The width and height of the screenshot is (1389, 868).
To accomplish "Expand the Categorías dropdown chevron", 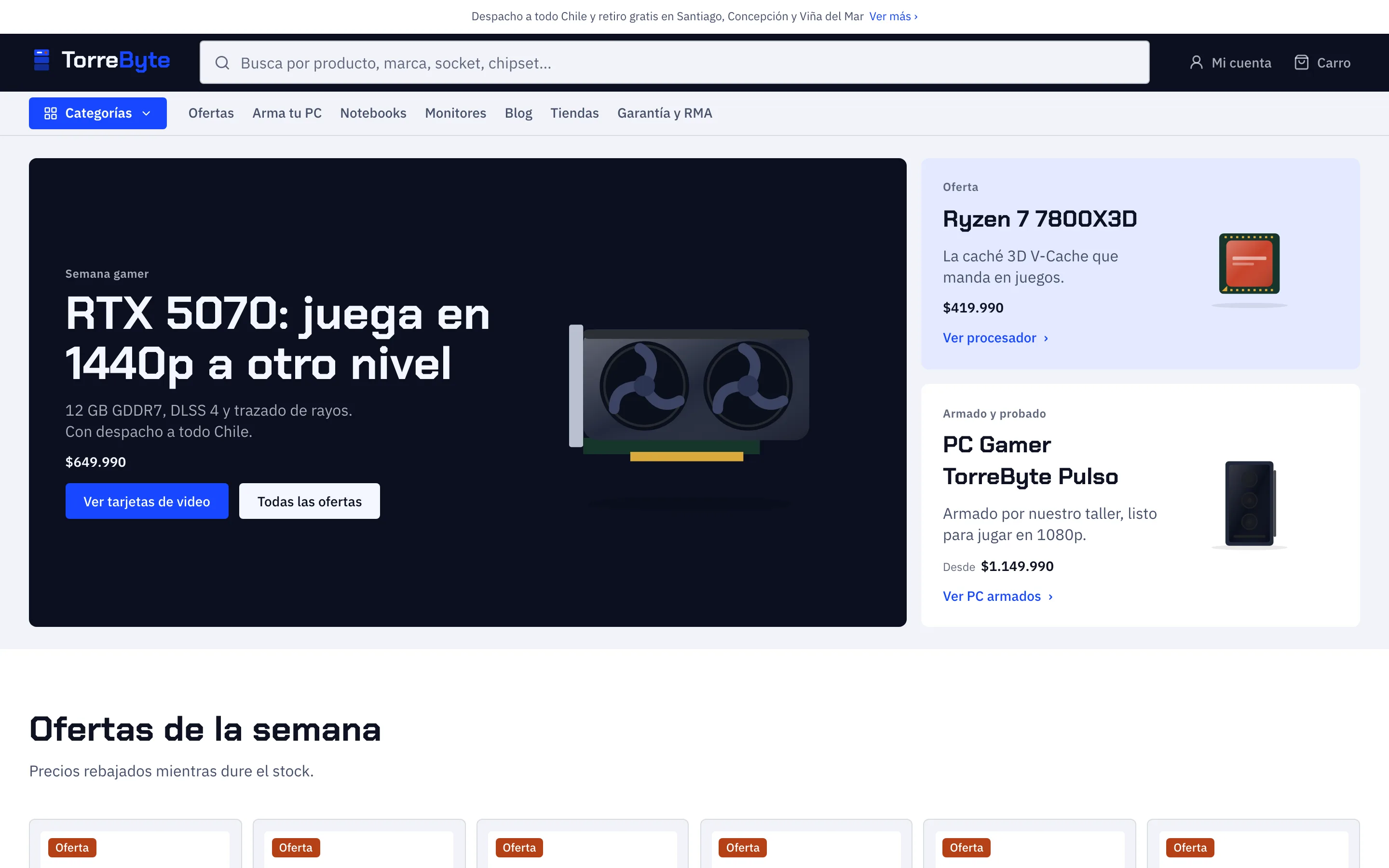I will click(146, 113).
